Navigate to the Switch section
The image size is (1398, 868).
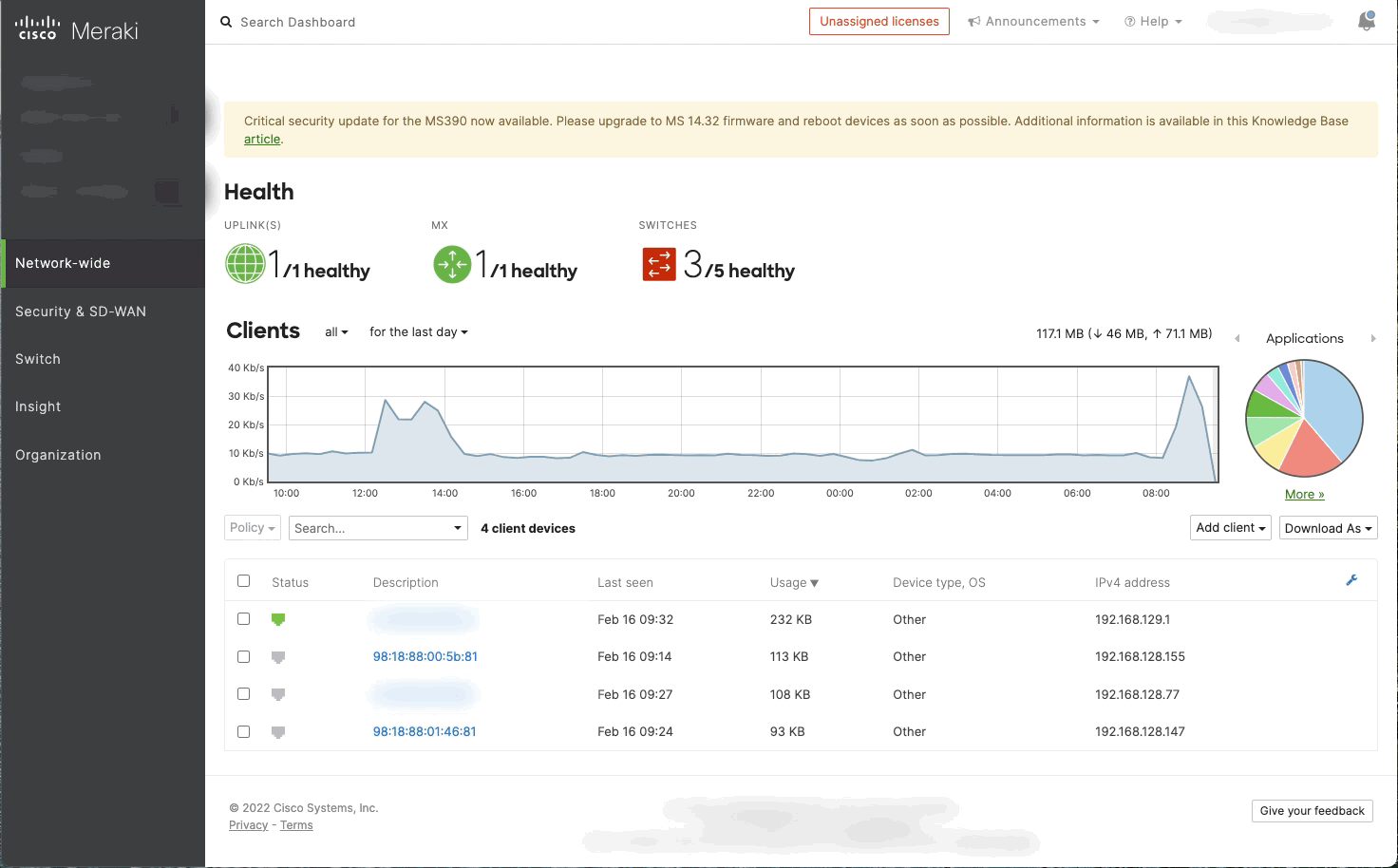coord(38,358)
